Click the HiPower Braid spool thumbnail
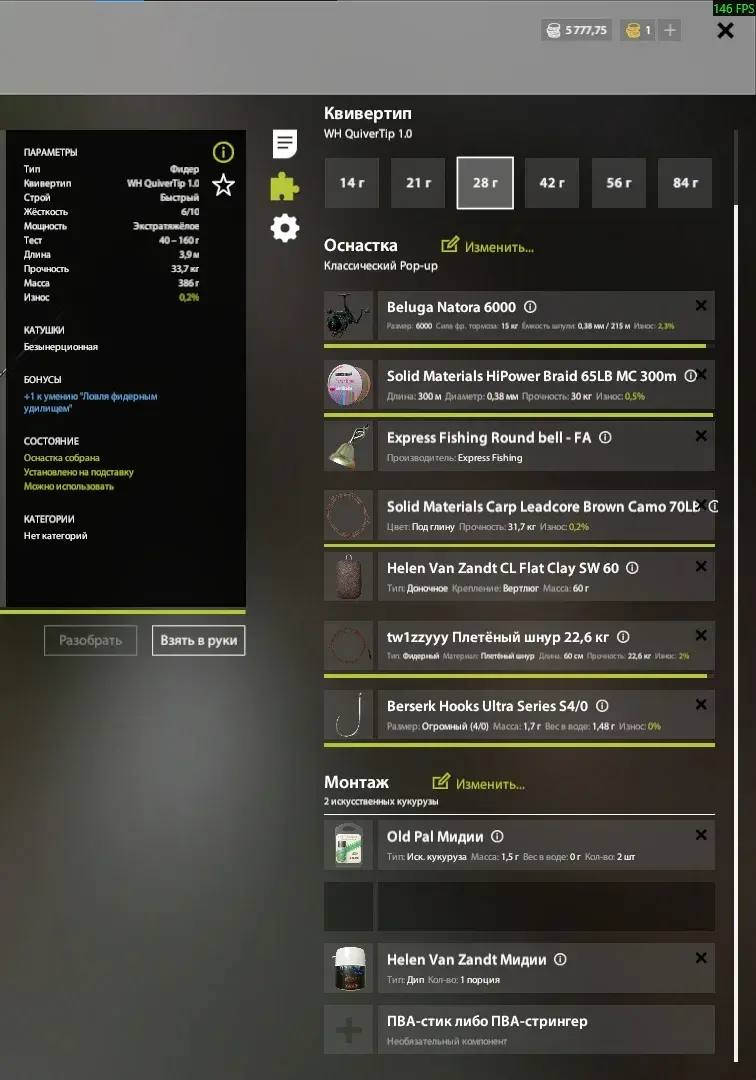Viewport: 756px width, 1080px height. 348,384
